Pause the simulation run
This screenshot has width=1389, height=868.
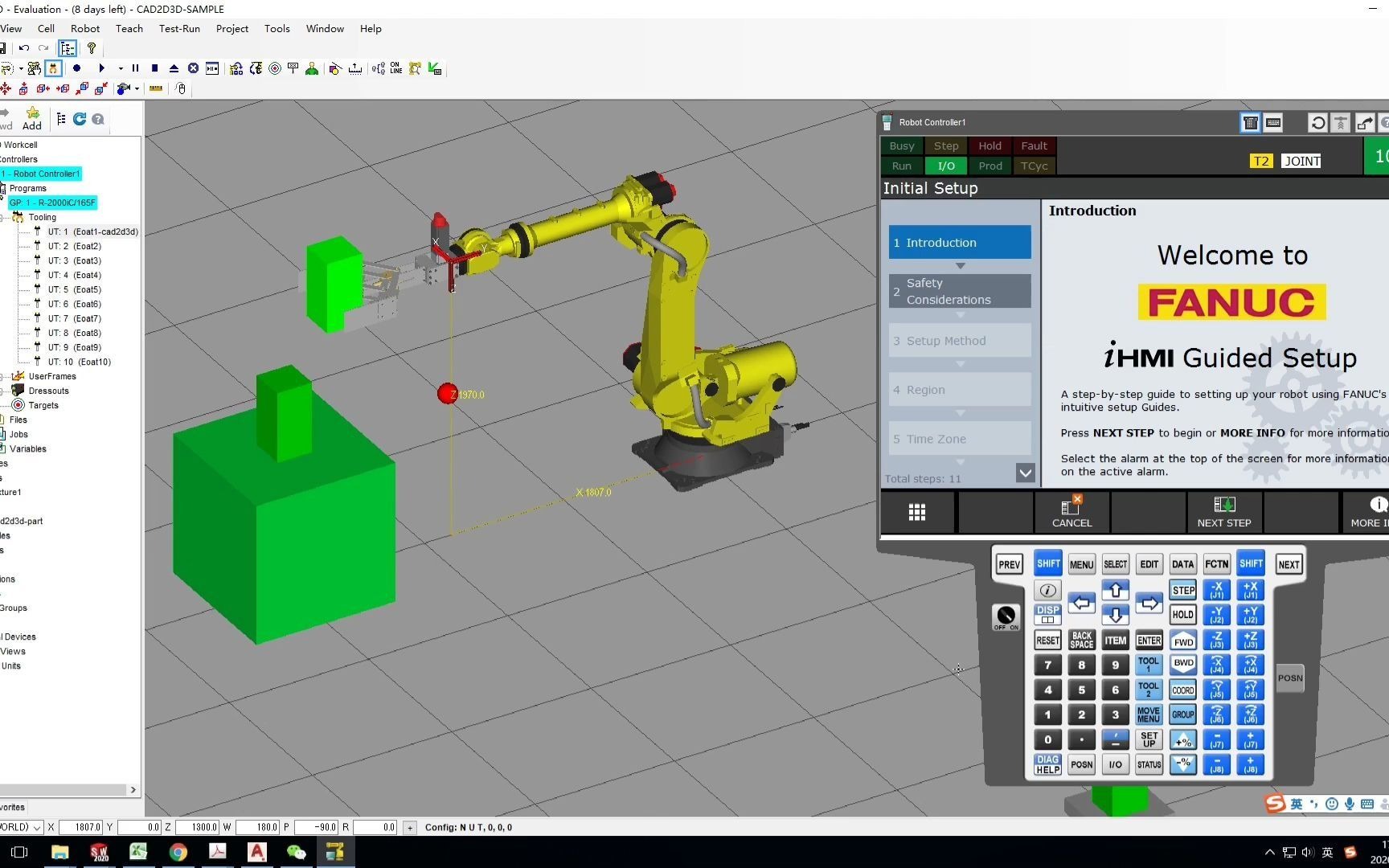pos(135,68)
